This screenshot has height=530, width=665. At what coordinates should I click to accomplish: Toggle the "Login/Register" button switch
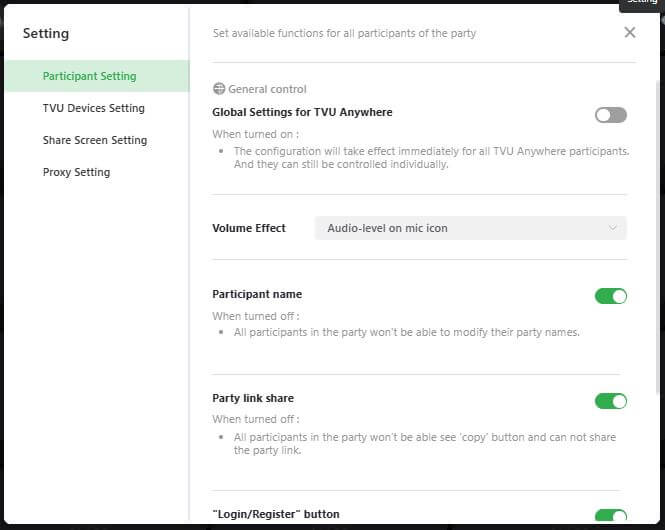point(610,515)
